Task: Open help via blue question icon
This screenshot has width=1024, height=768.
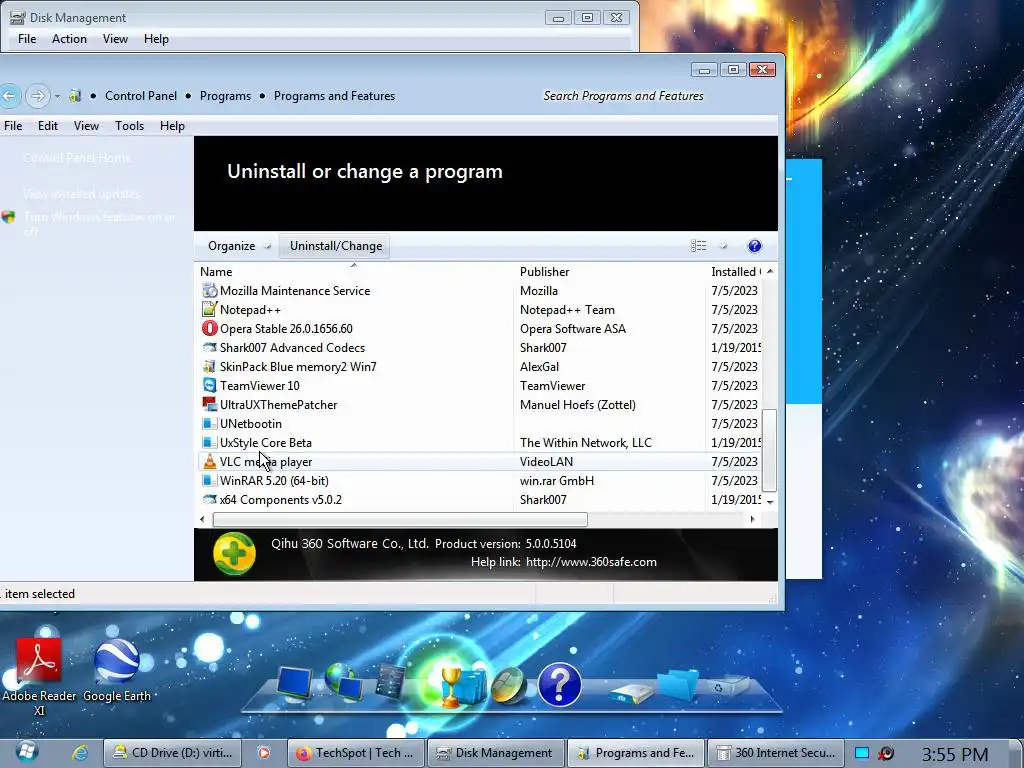Action: [754, 246]
